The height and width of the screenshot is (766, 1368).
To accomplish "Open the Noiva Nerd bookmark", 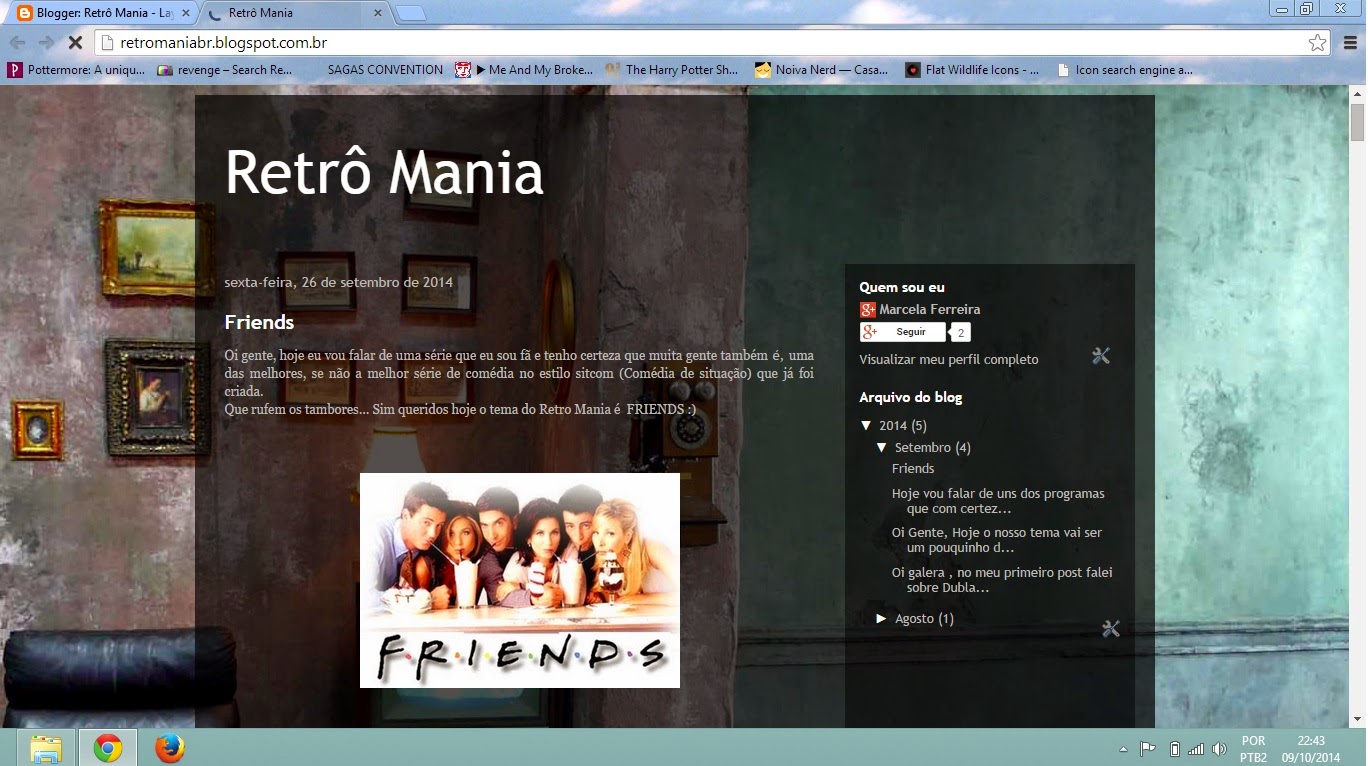I will (822, 70).
